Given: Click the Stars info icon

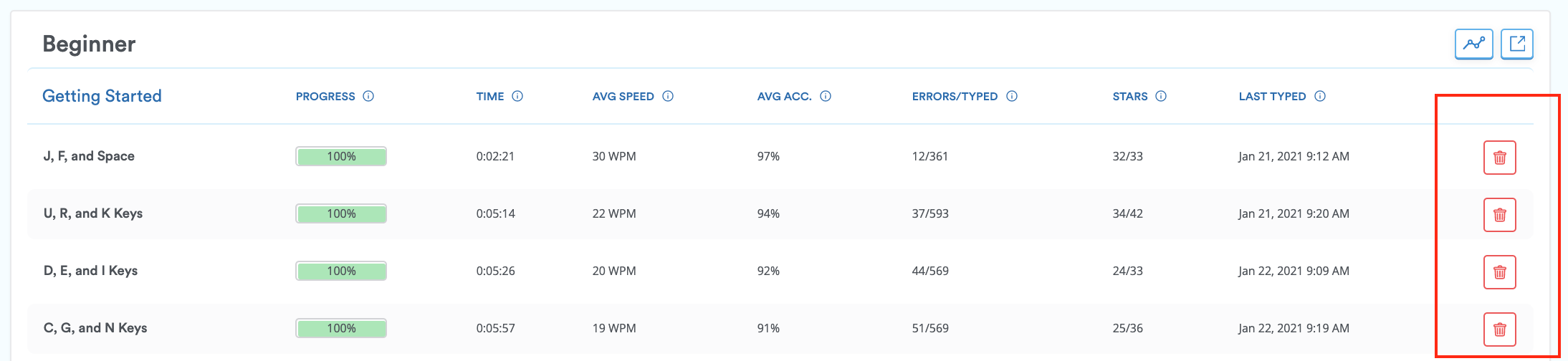Looking at the screenshot, I should click(1161, 96).
